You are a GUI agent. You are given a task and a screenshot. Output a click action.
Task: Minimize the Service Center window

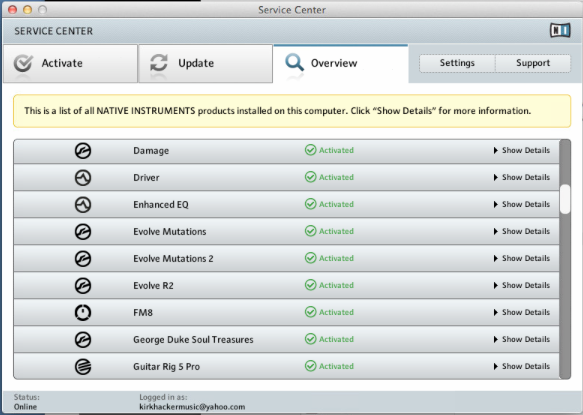pyautogui.click(x=28, y=9)
